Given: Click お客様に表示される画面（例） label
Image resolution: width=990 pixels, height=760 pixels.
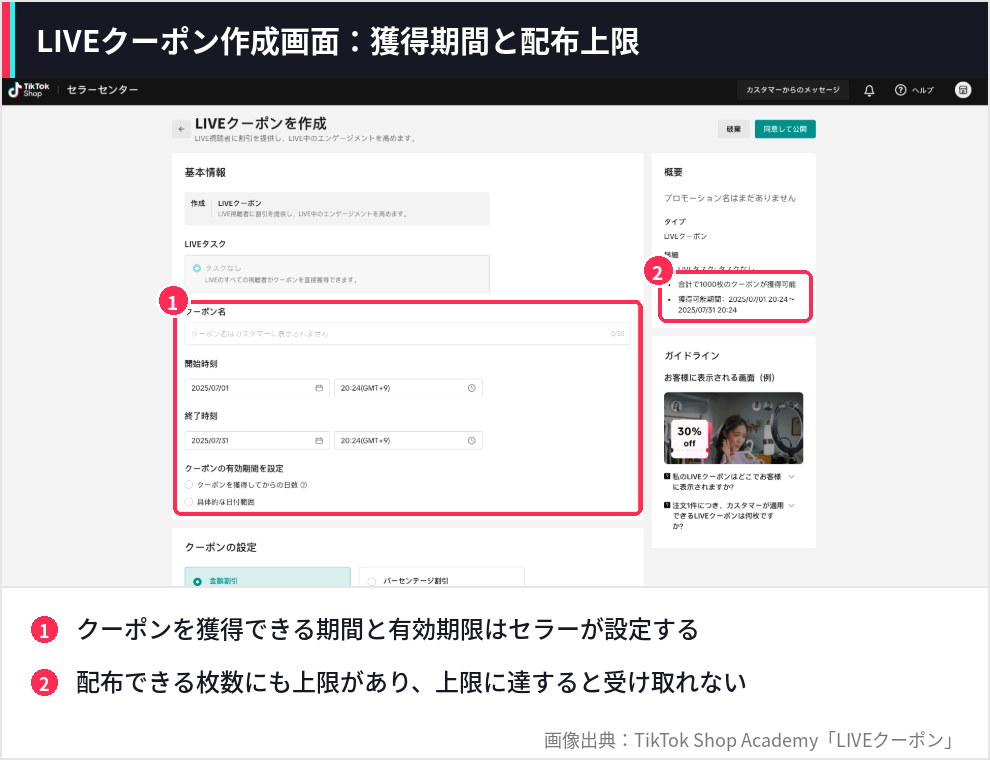Looking at the screenshot, I should tap(719, 377).
